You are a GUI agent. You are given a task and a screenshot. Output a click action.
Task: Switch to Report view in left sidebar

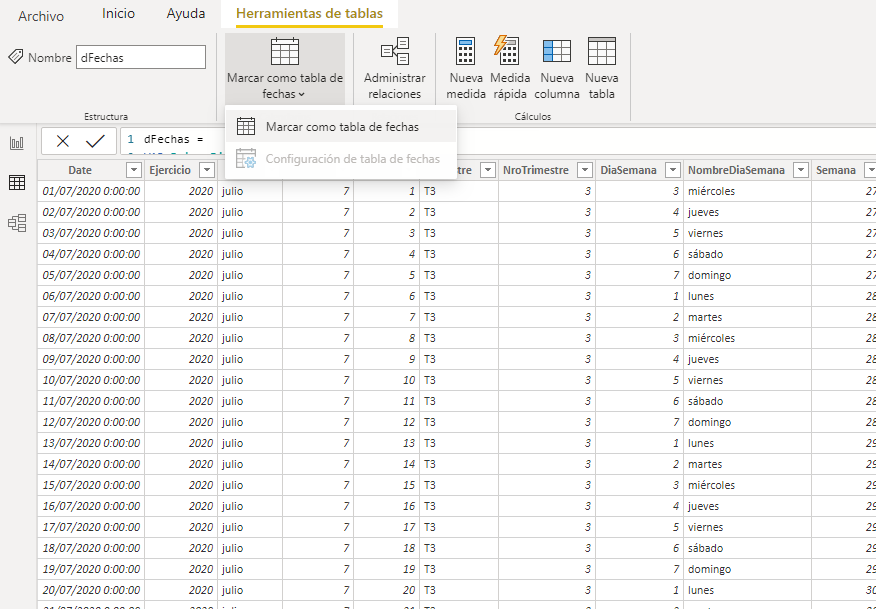(17, 144)
